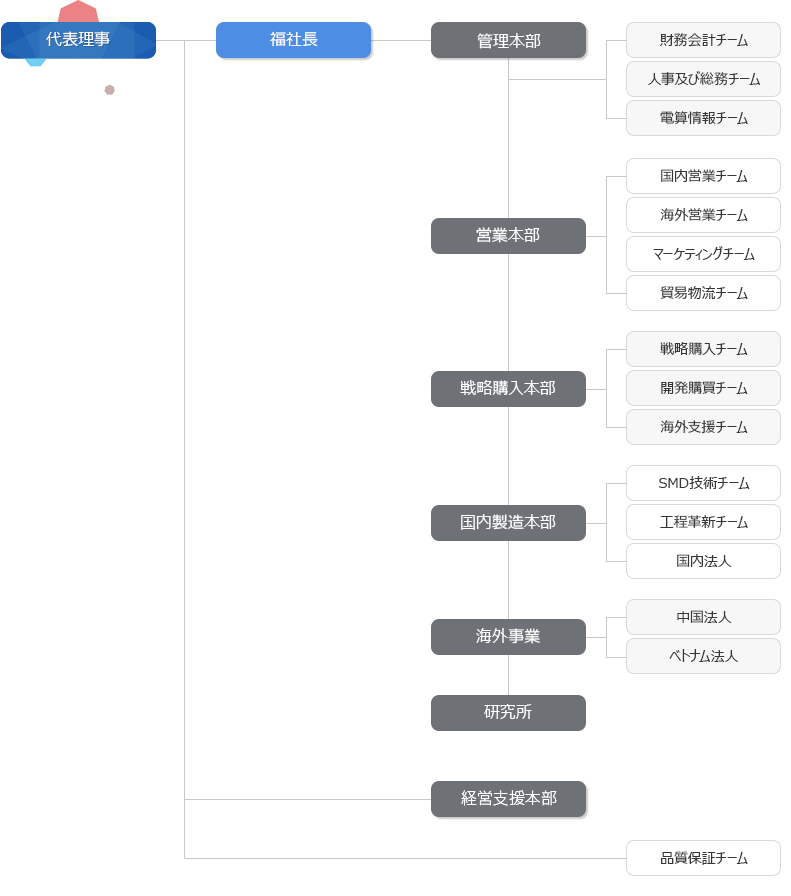This screenshot has width=791, height=896.
Task: Select the 貿易物流チーム box
Action: pos(703,293)
